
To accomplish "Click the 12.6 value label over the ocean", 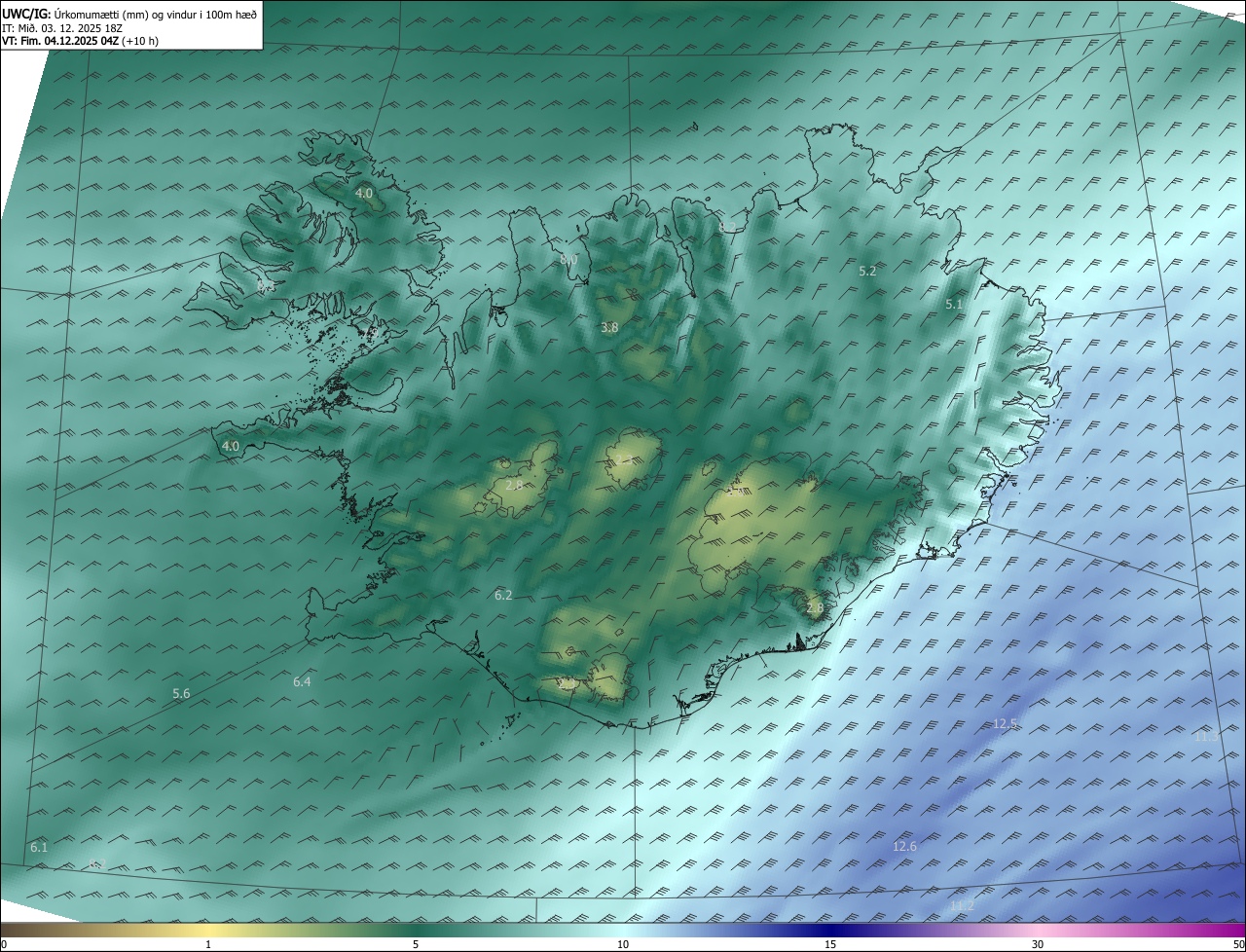I will [x=904, y=848].
